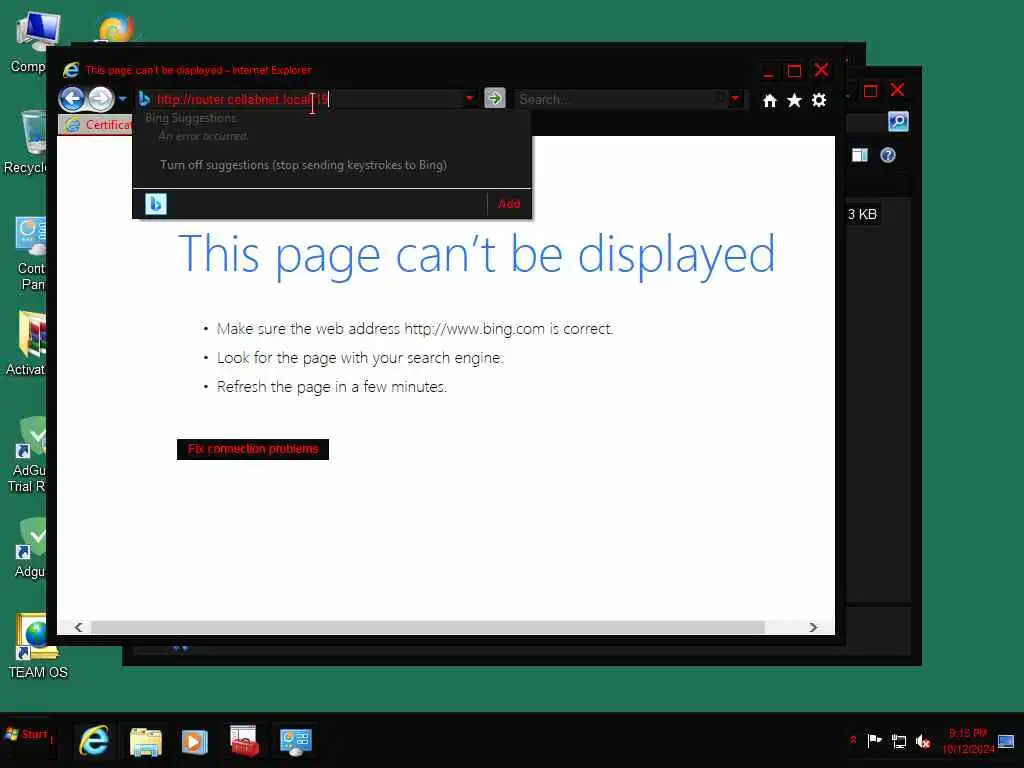This screenshot has width=1024, height=768.
Task: Open the AdGuard Trial Reset shortcut
Action: 27,455
